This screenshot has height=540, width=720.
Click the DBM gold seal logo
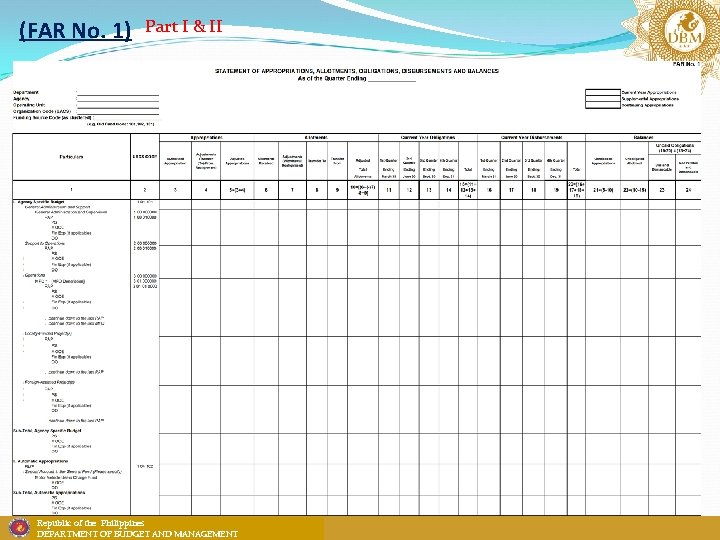(684, 38)
